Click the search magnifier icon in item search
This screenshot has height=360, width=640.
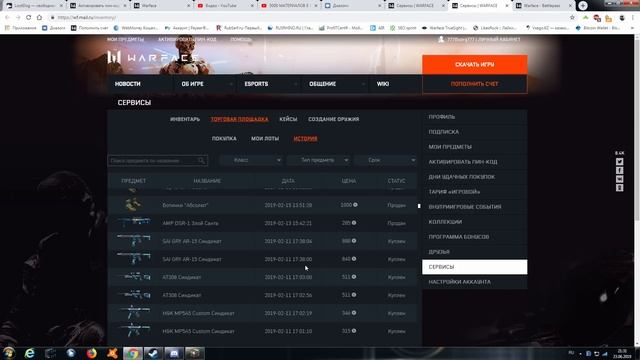(x=201, y=160)
